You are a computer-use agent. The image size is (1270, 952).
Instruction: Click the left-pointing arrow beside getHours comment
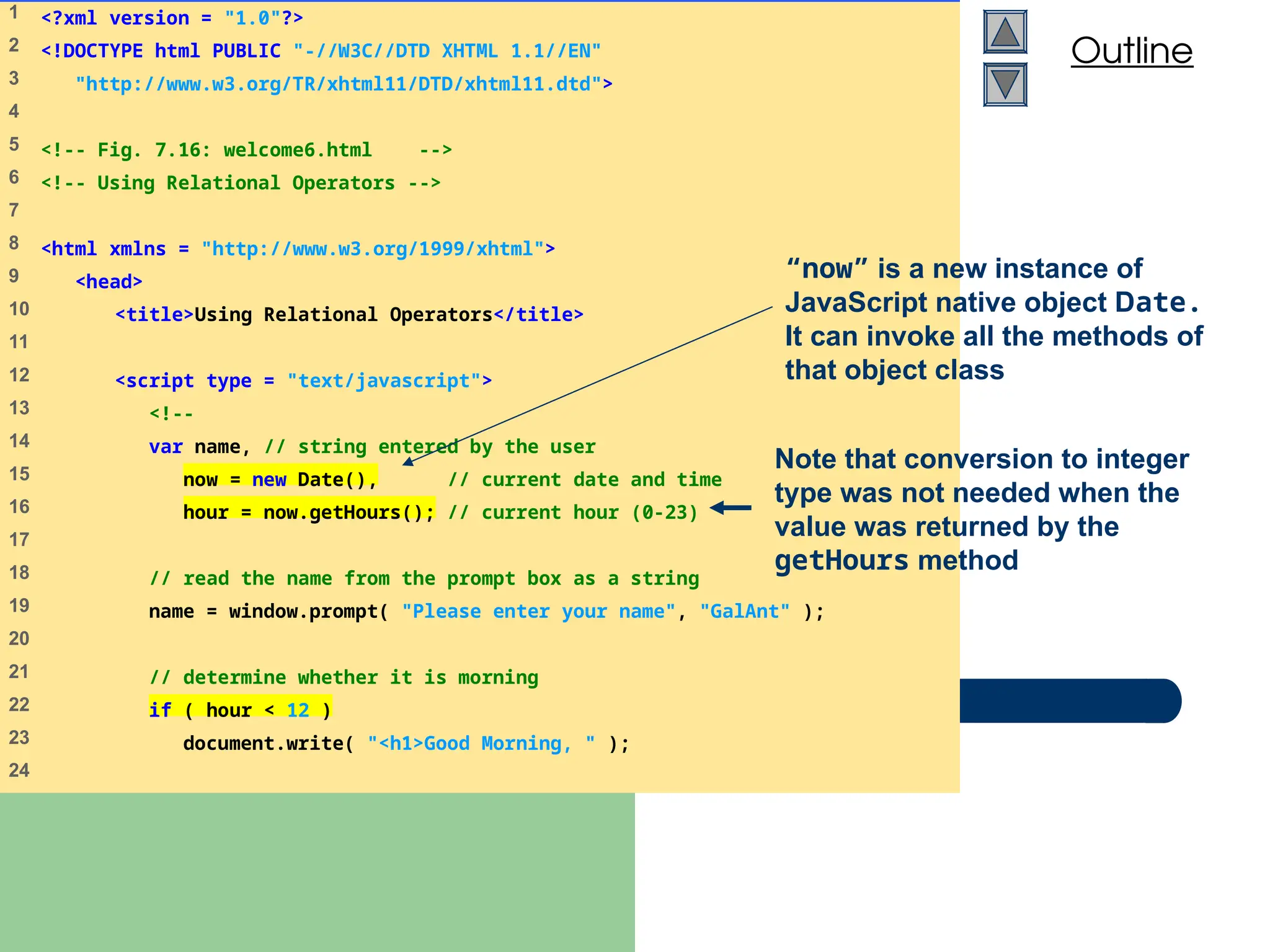pos(730,508)
